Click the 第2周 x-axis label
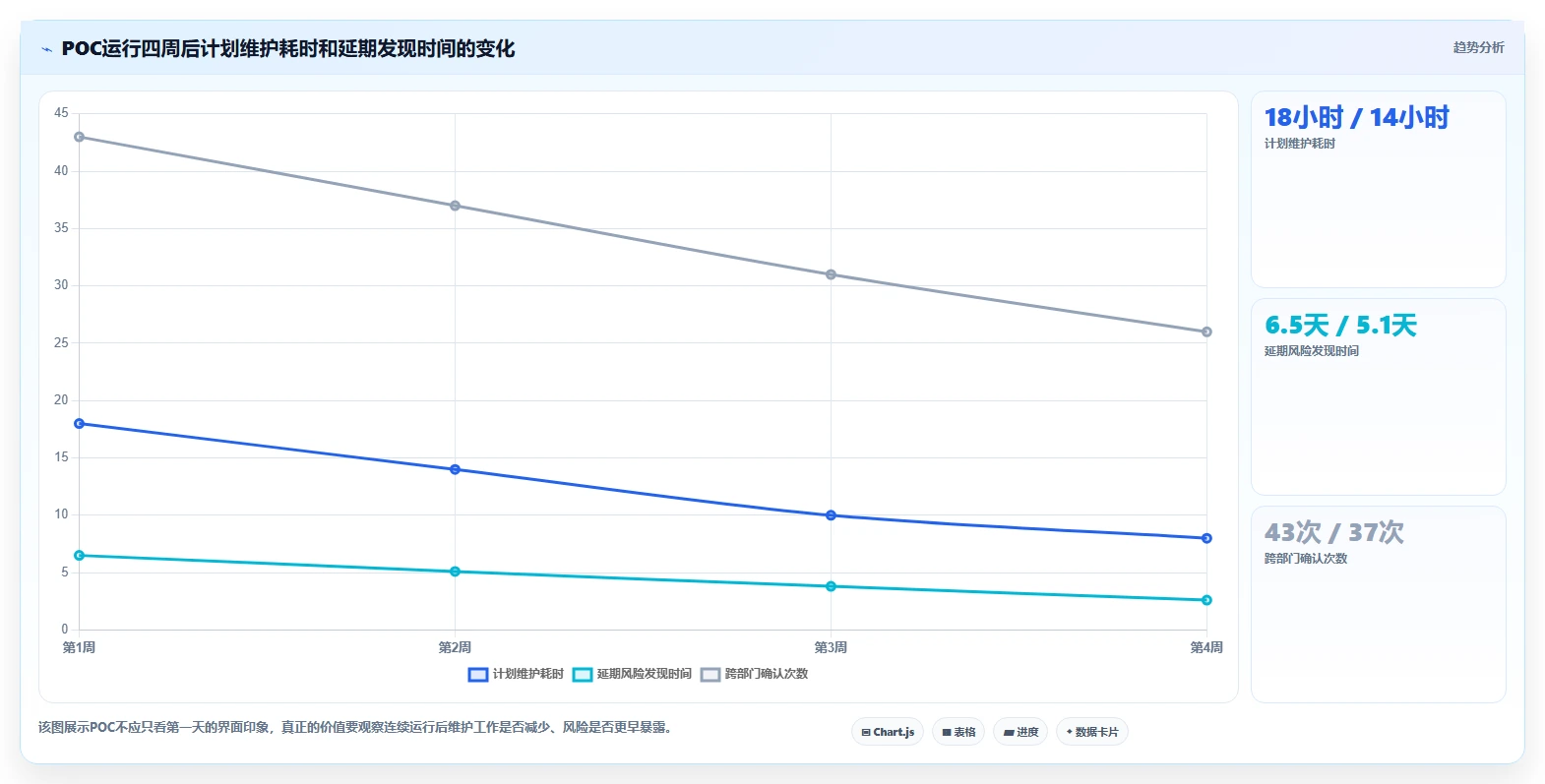The image size is (1545, 784). [x=455, y=647]
